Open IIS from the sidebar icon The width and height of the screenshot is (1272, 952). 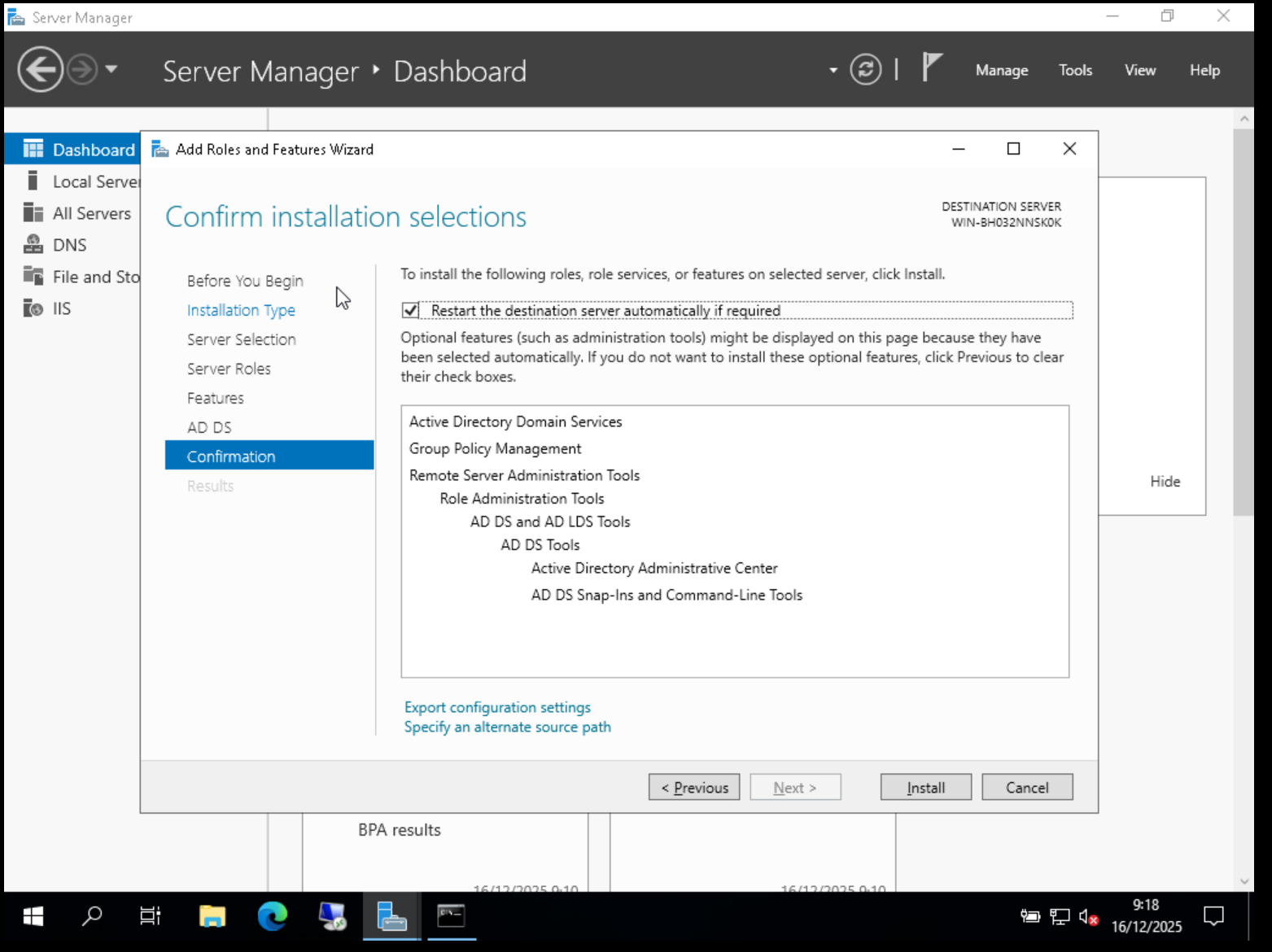click(33, 308)
